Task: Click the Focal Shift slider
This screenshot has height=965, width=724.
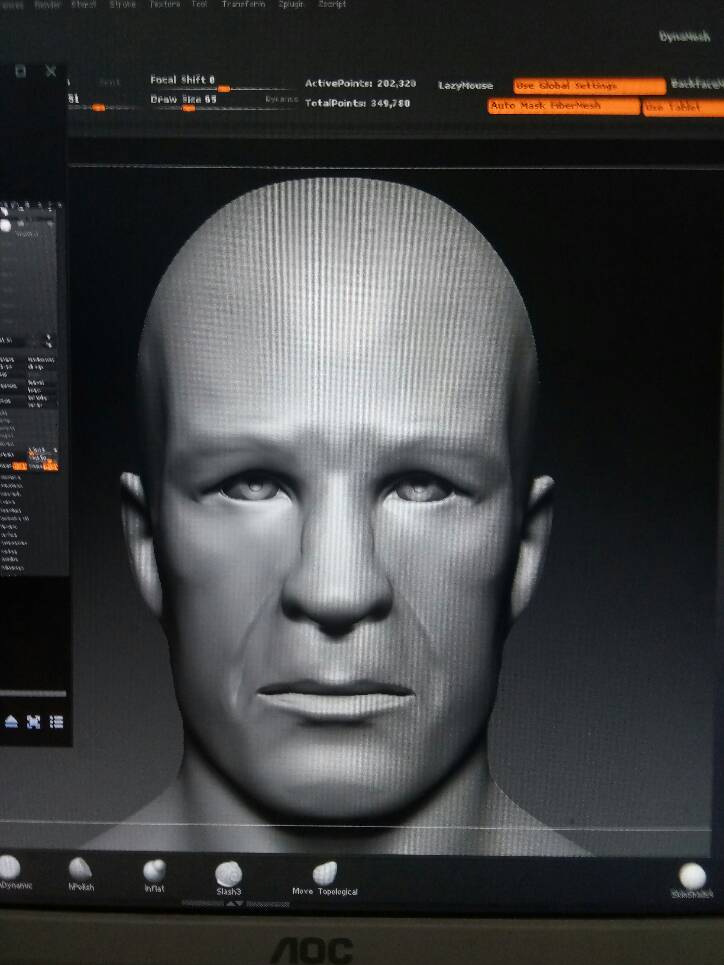Action: point(223,83)
